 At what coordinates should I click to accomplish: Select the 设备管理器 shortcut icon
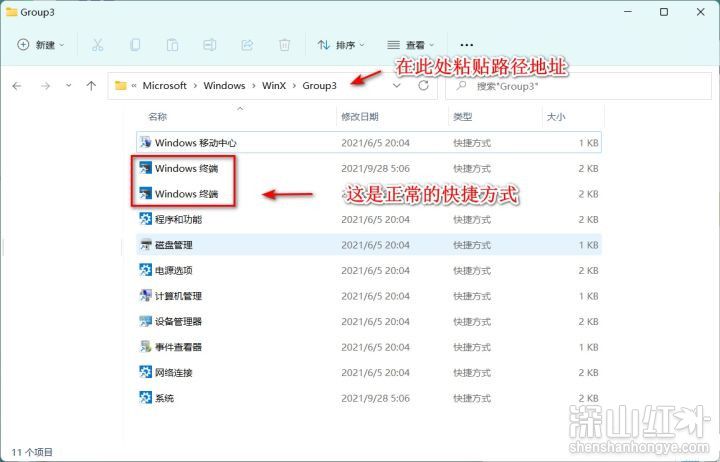tap(146, 321)
